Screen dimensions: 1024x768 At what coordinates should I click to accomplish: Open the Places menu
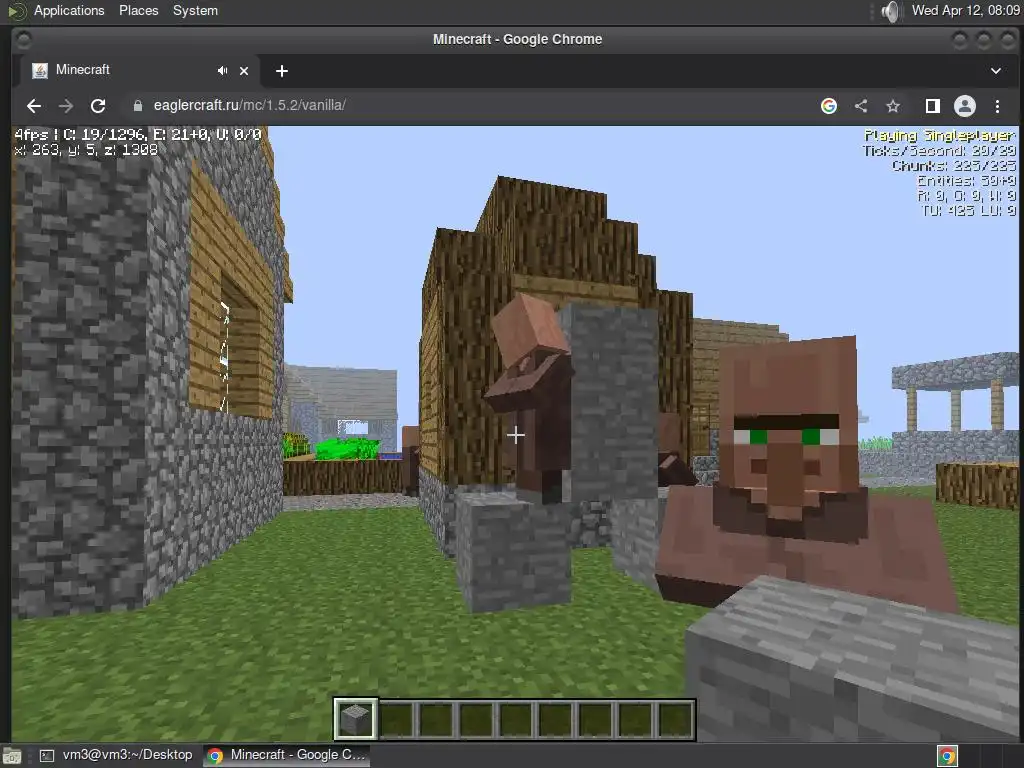tap(138, 10)
